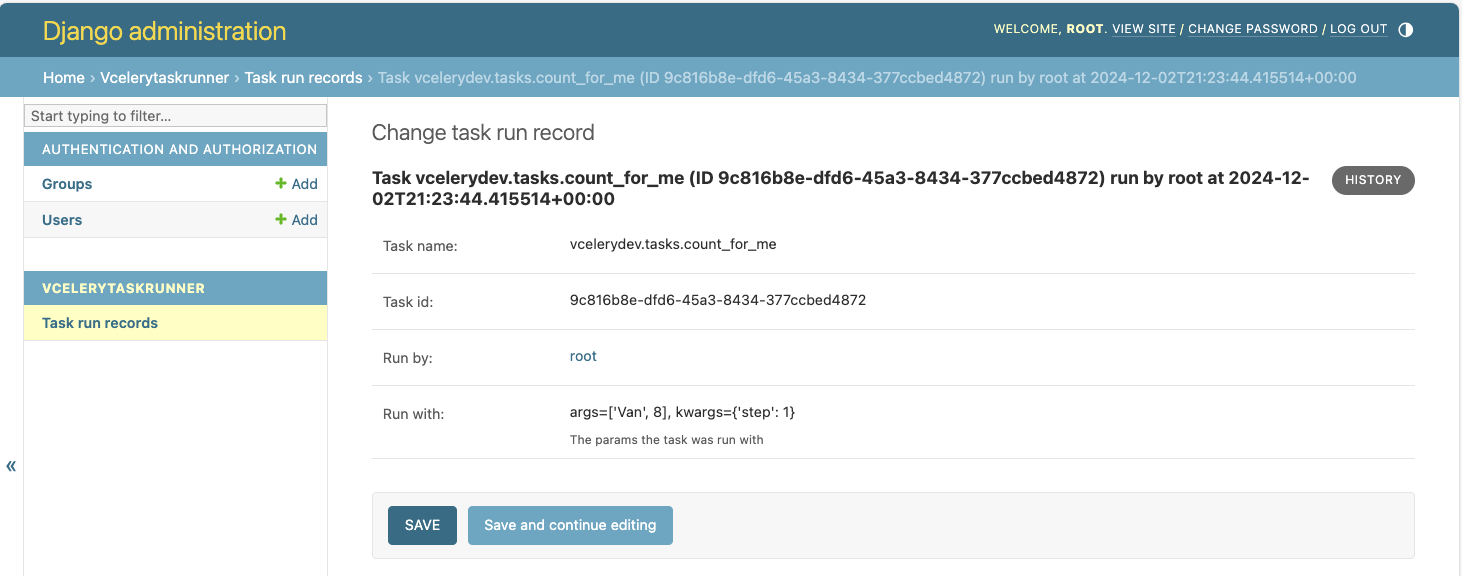Open the root user via the Run by link
Screen dimensions: 1462x576
583,355
